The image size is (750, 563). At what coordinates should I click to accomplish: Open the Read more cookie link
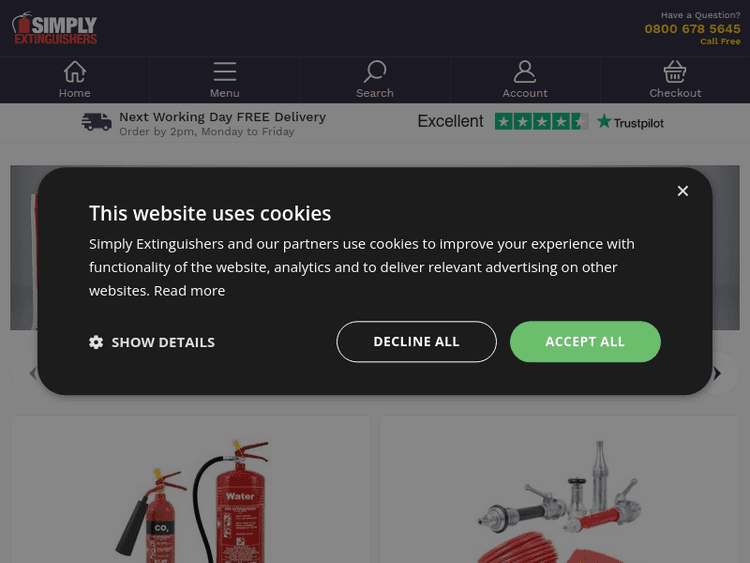[x=189, y=291]
